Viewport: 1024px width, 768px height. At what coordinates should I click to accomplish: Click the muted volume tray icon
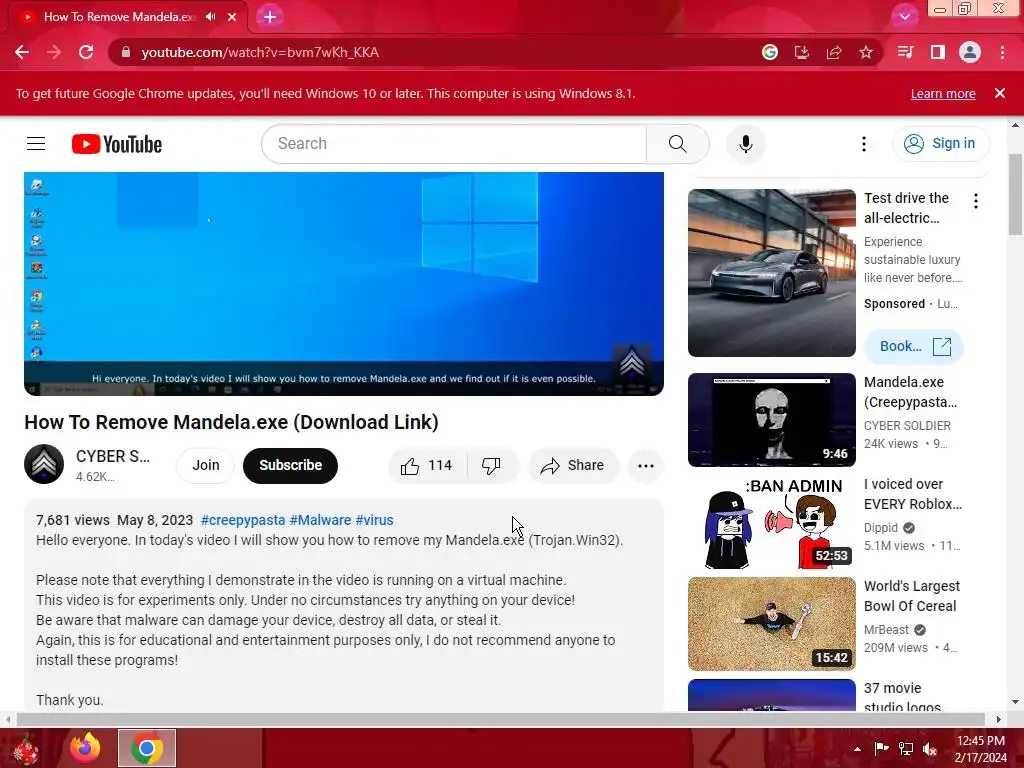(930, 748)
